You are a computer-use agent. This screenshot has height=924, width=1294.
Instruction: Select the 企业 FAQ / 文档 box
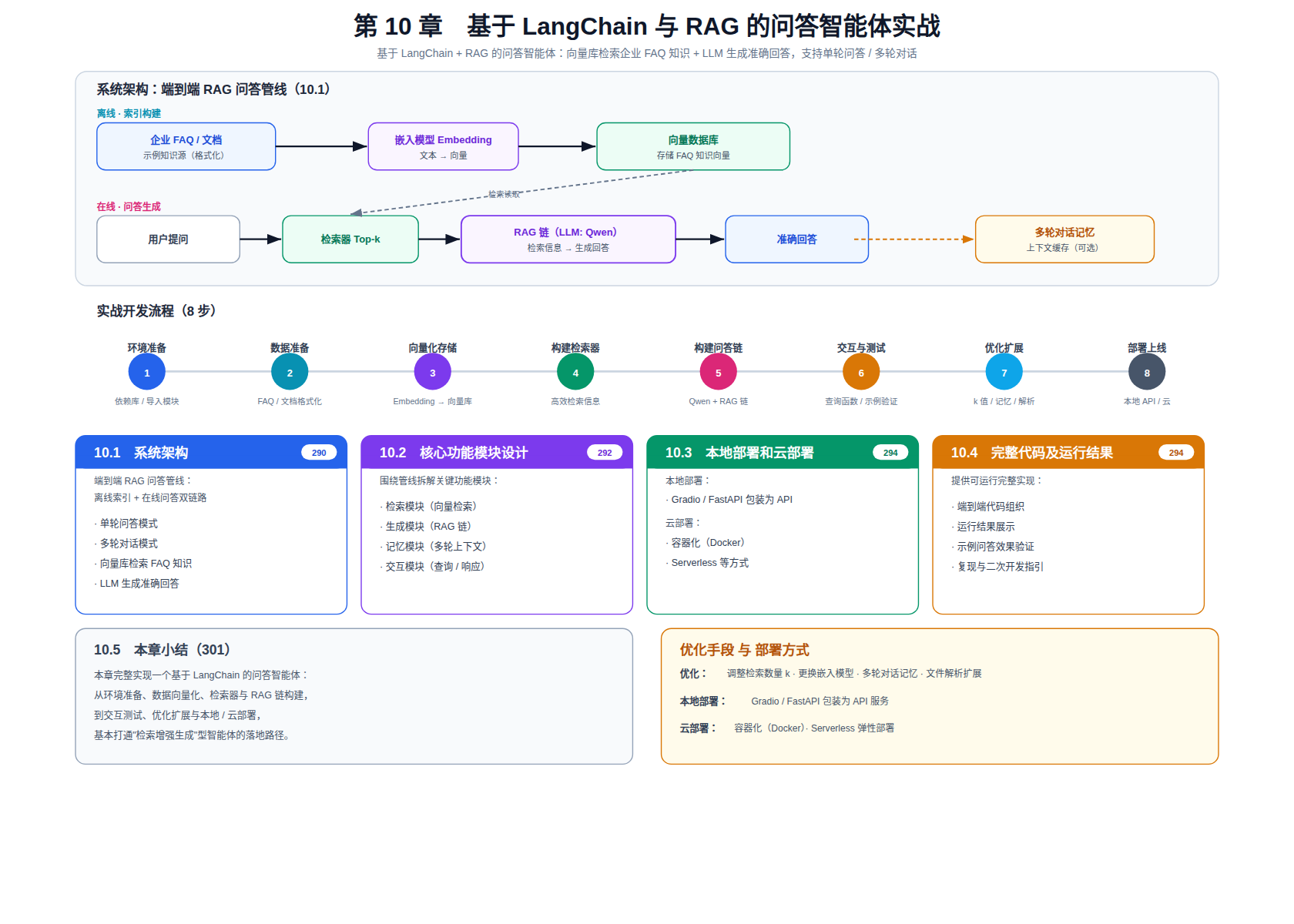186,146
